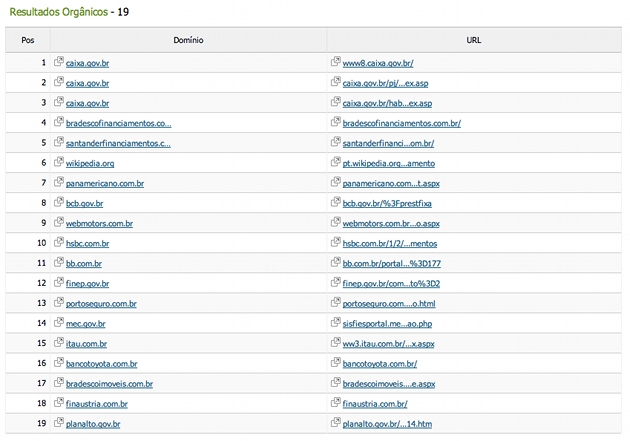Follow the bancotoyota.com.br/ URL link
The height and width of the screenshot is (441, 630).
tap(380, 364)
